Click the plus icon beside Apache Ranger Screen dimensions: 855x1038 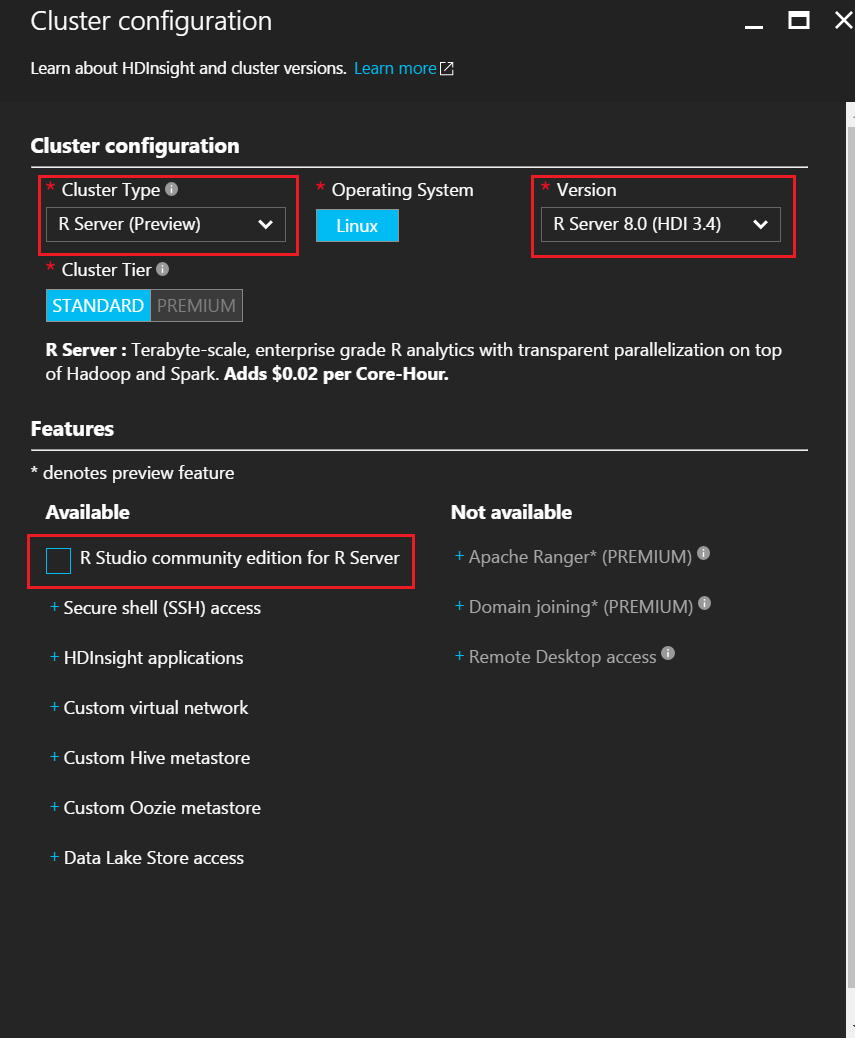459,556
